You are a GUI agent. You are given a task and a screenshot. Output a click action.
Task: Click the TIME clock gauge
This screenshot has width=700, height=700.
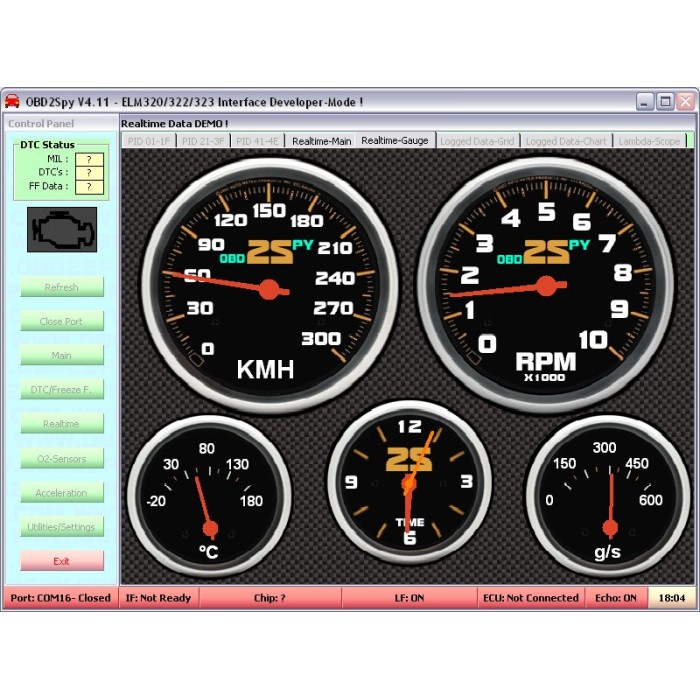409,484
